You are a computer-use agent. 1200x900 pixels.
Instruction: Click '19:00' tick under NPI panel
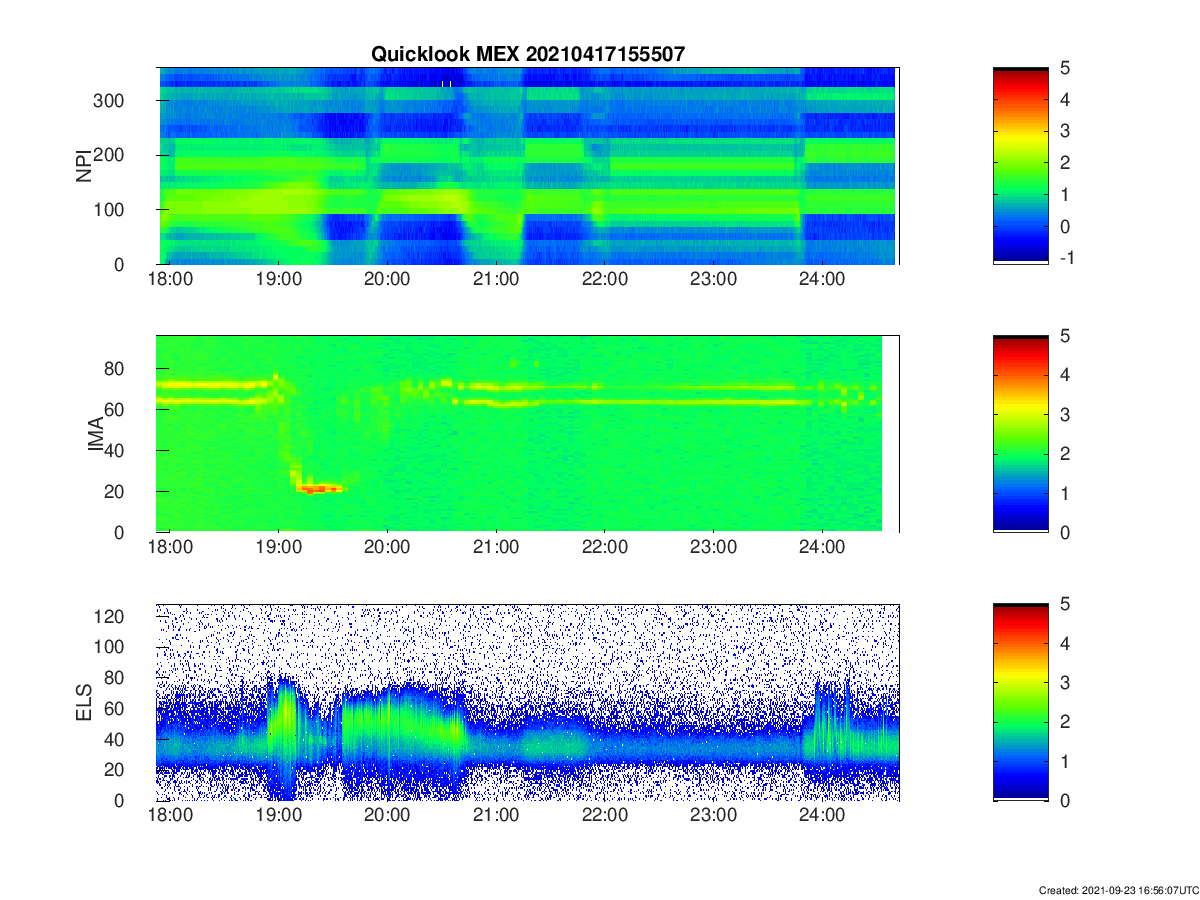click(279, 279)
